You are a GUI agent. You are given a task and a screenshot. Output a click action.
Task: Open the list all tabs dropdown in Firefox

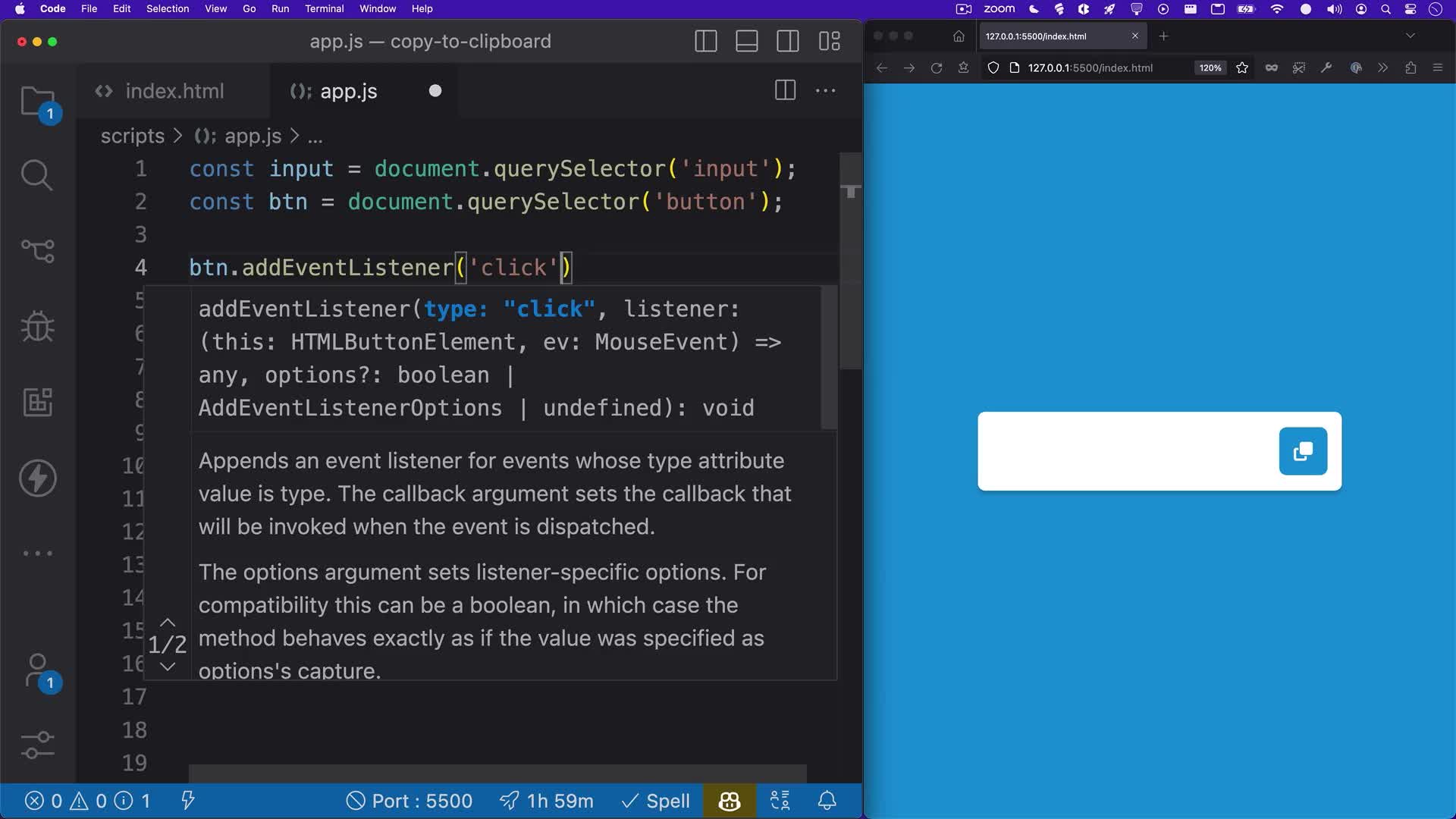(x=1410, y=36)
